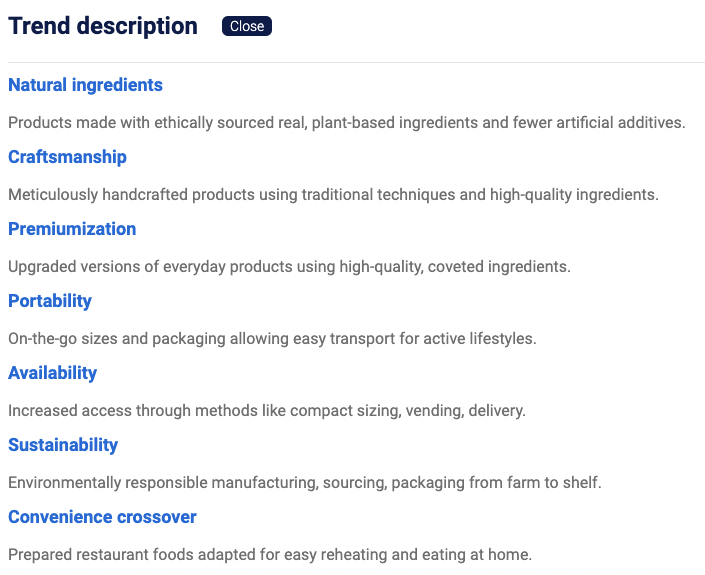Click the Convenience crossover description about restaurant foods
This screenshot has width=705, height=575.
[x=270, y=554]
